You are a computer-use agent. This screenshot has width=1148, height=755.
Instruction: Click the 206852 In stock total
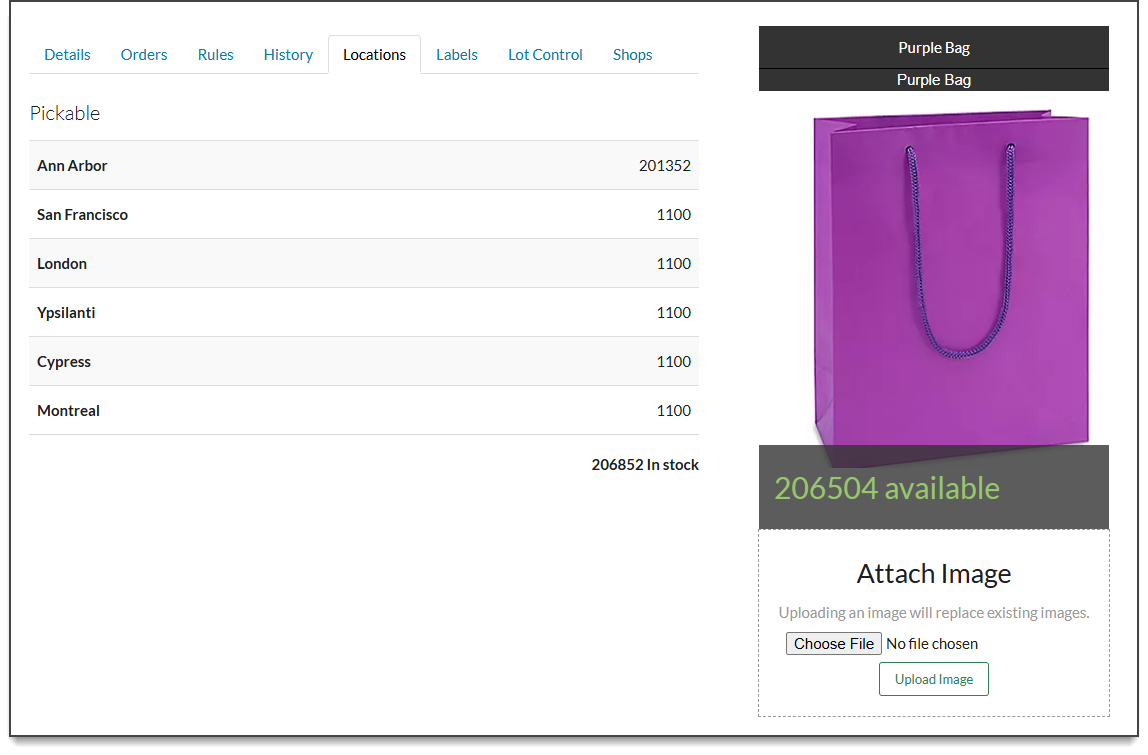click(x=644, y=465)
